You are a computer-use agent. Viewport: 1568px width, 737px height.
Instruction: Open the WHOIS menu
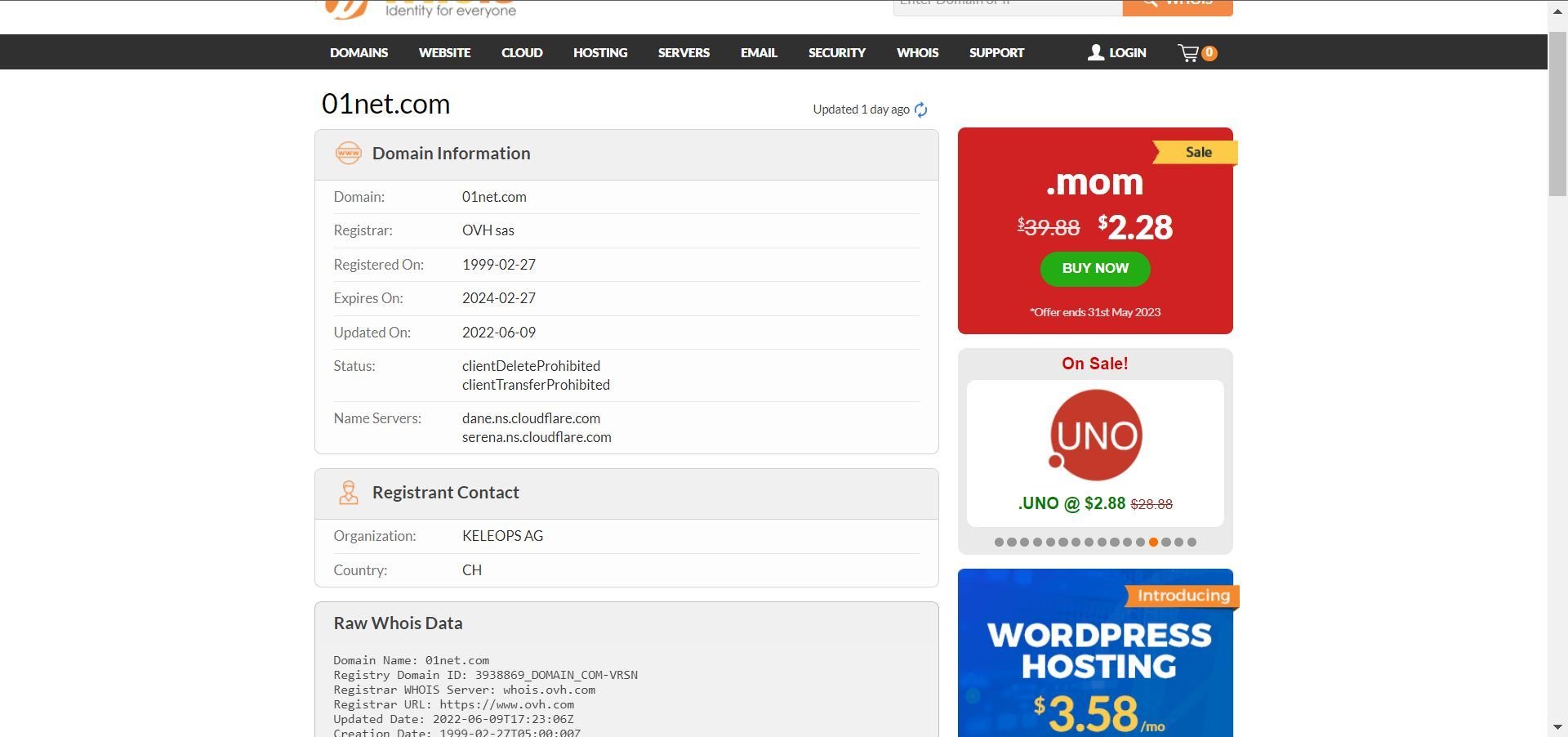[x=917, y=52]
